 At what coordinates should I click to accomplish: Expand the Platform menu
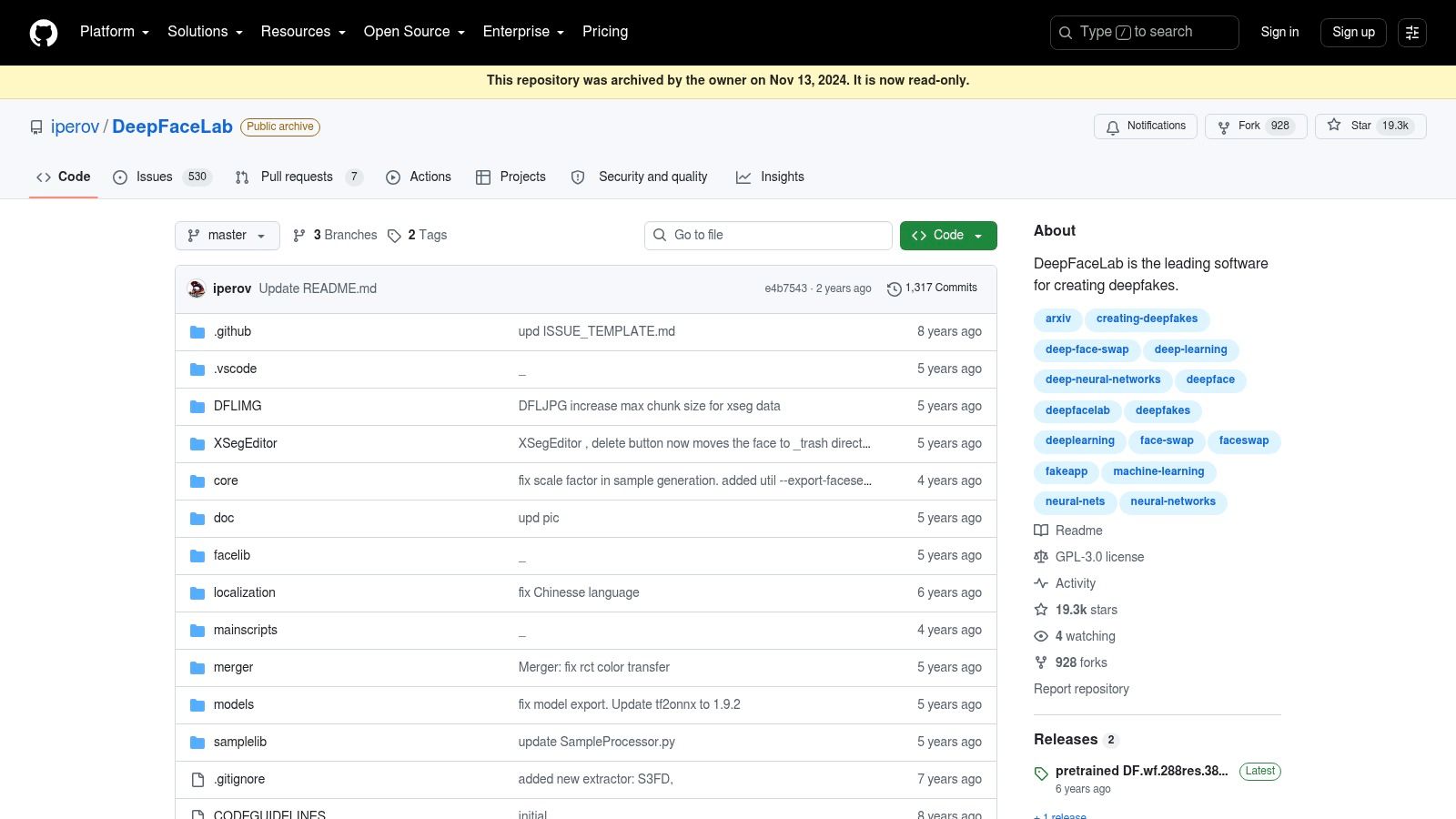pos(114,32)
